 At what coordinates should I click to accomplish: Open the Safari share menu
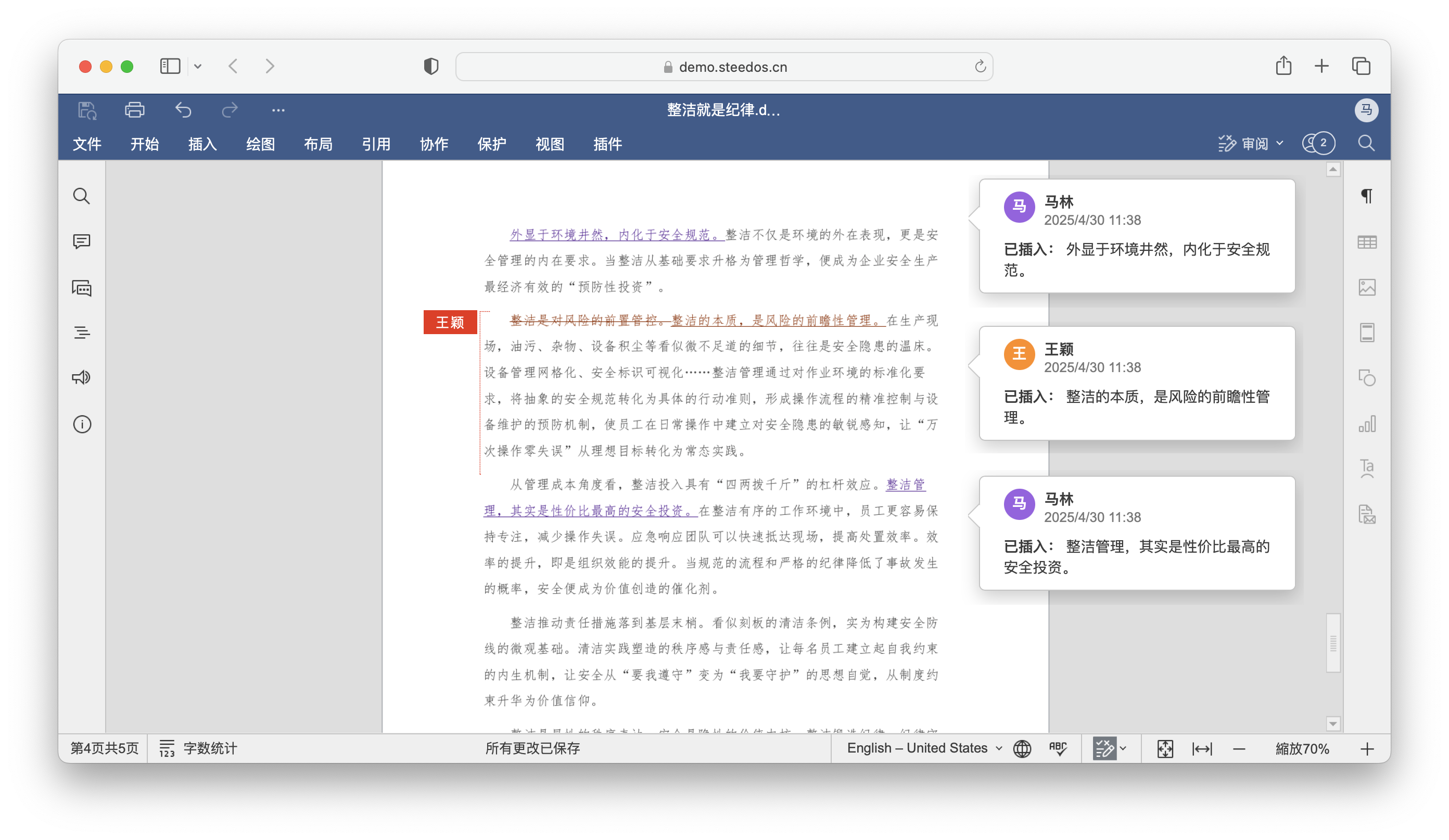[x=1283, y=66]
